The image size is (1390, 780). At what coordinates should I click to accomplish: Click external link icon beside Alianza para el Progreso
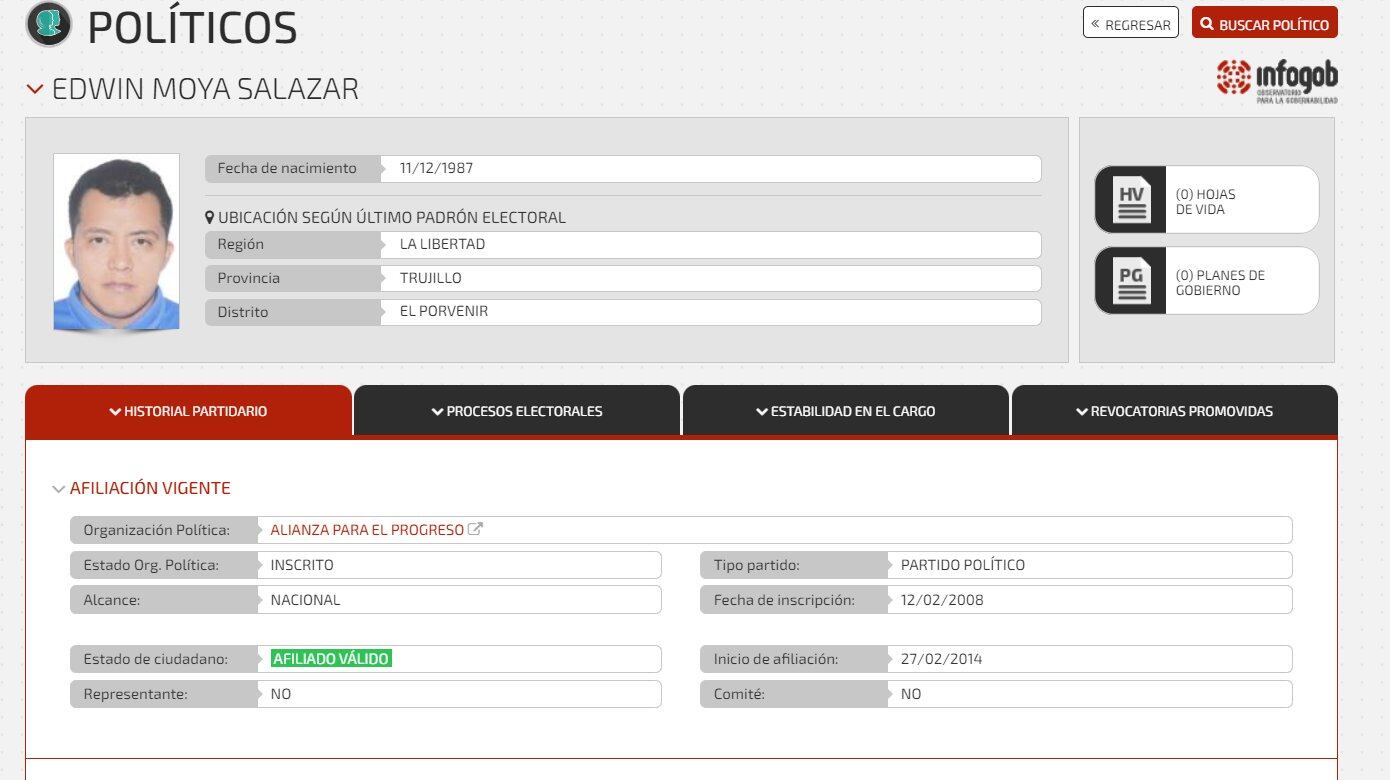(x=476, y=530)
